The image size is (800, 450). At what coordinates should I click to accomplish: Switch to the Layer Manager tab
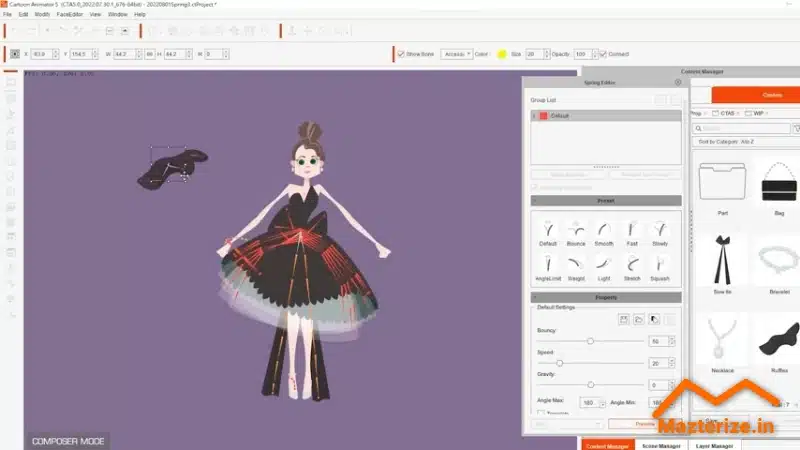pyautogui.click(x=714, y=445)
